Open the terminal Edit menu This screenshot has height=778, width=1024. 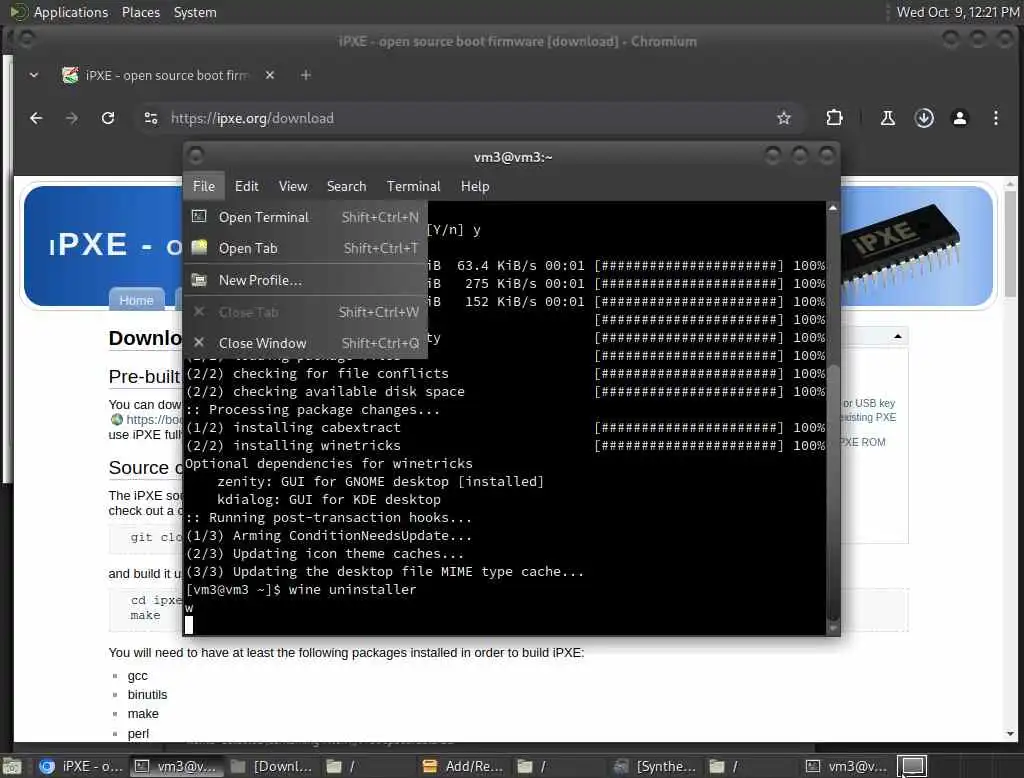[246, 186]
